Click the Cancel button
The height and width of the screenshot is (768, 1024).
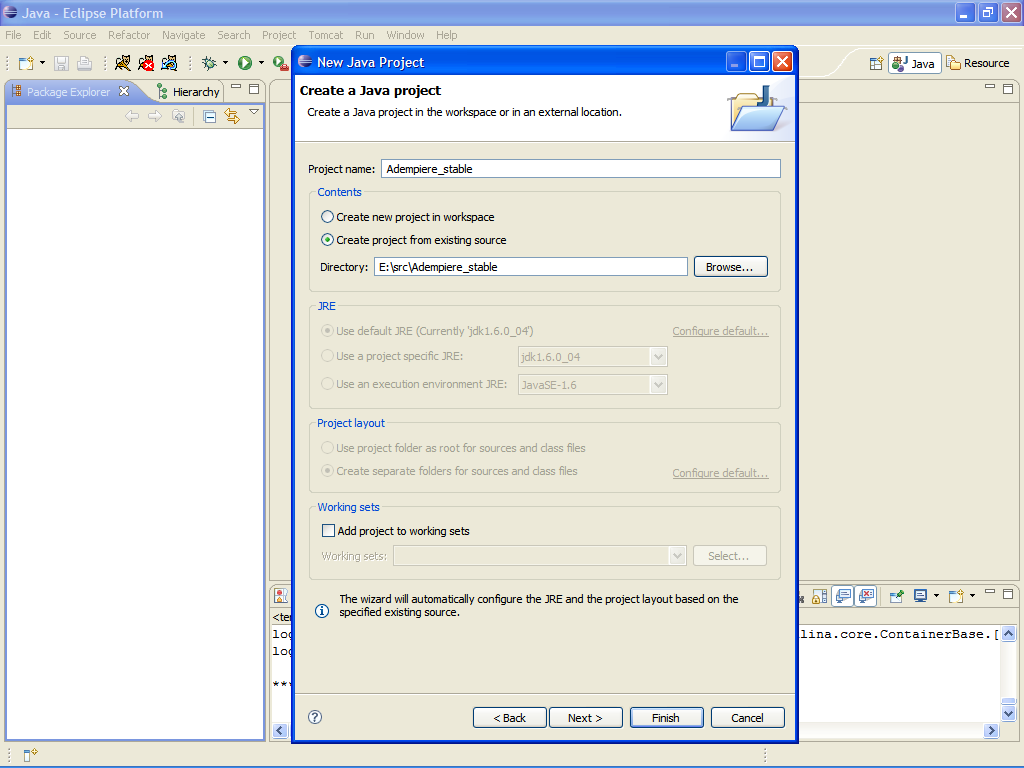coord(747,718)
